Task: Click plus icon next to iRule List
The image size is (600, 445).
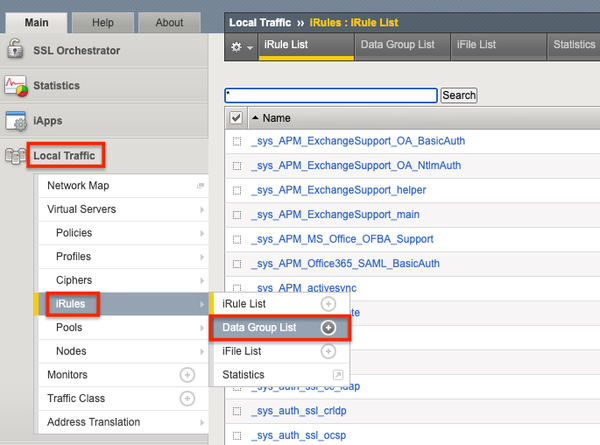Action: 328,303
